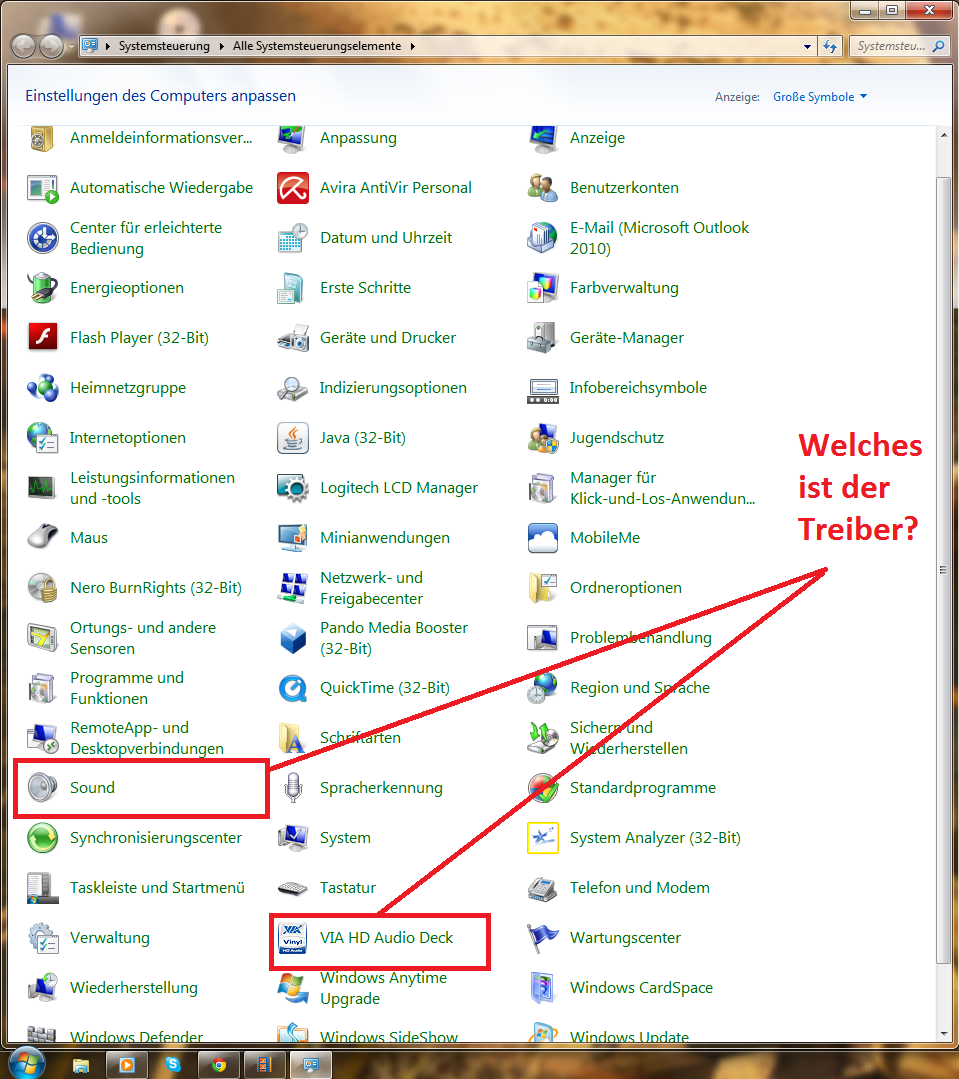Click the Spracherkennung microphone icon
Image resolution: width=959 pixels, height=1079 pixels.
click(292, 788)
